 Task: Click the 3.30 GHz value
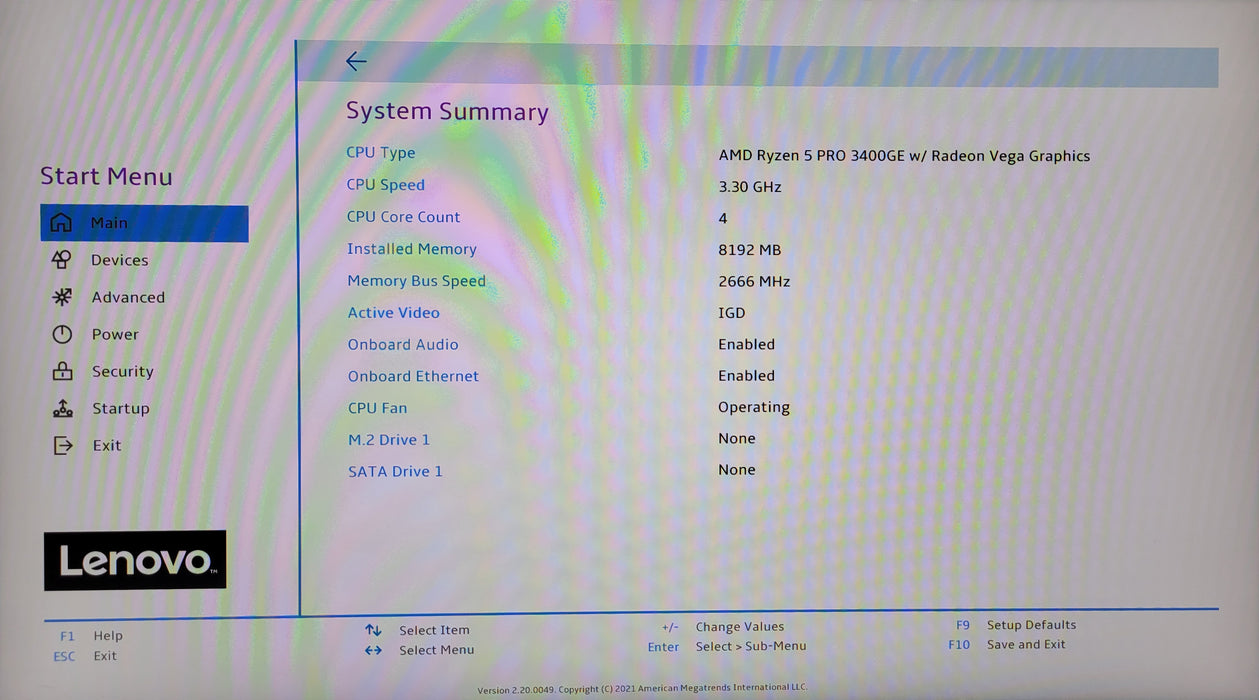click(x=750, y=187)
